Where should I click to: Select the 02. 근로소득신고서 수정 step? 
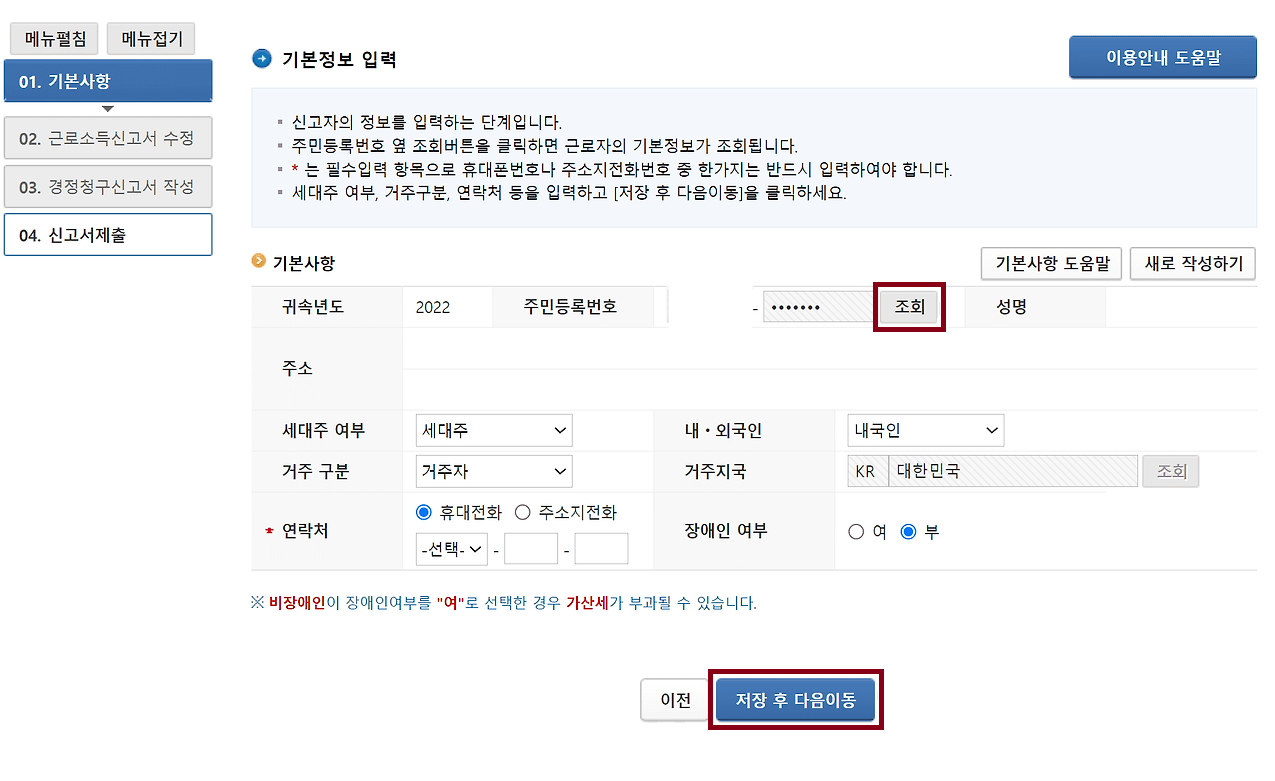107,137
